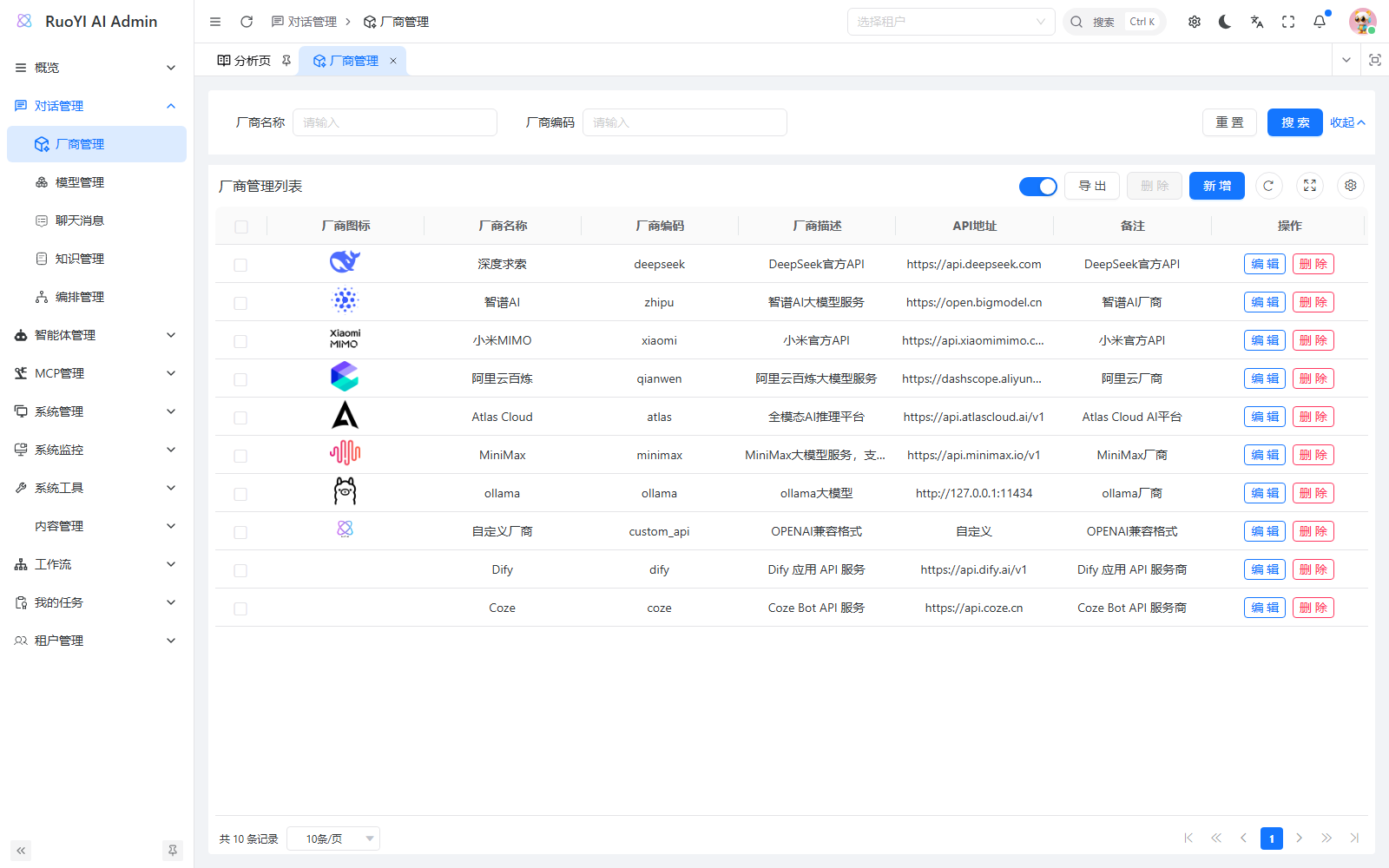Viewport: 1389px width, 868px height.
Task: Tick the Coze row checkbox
Action: [240, 608]
